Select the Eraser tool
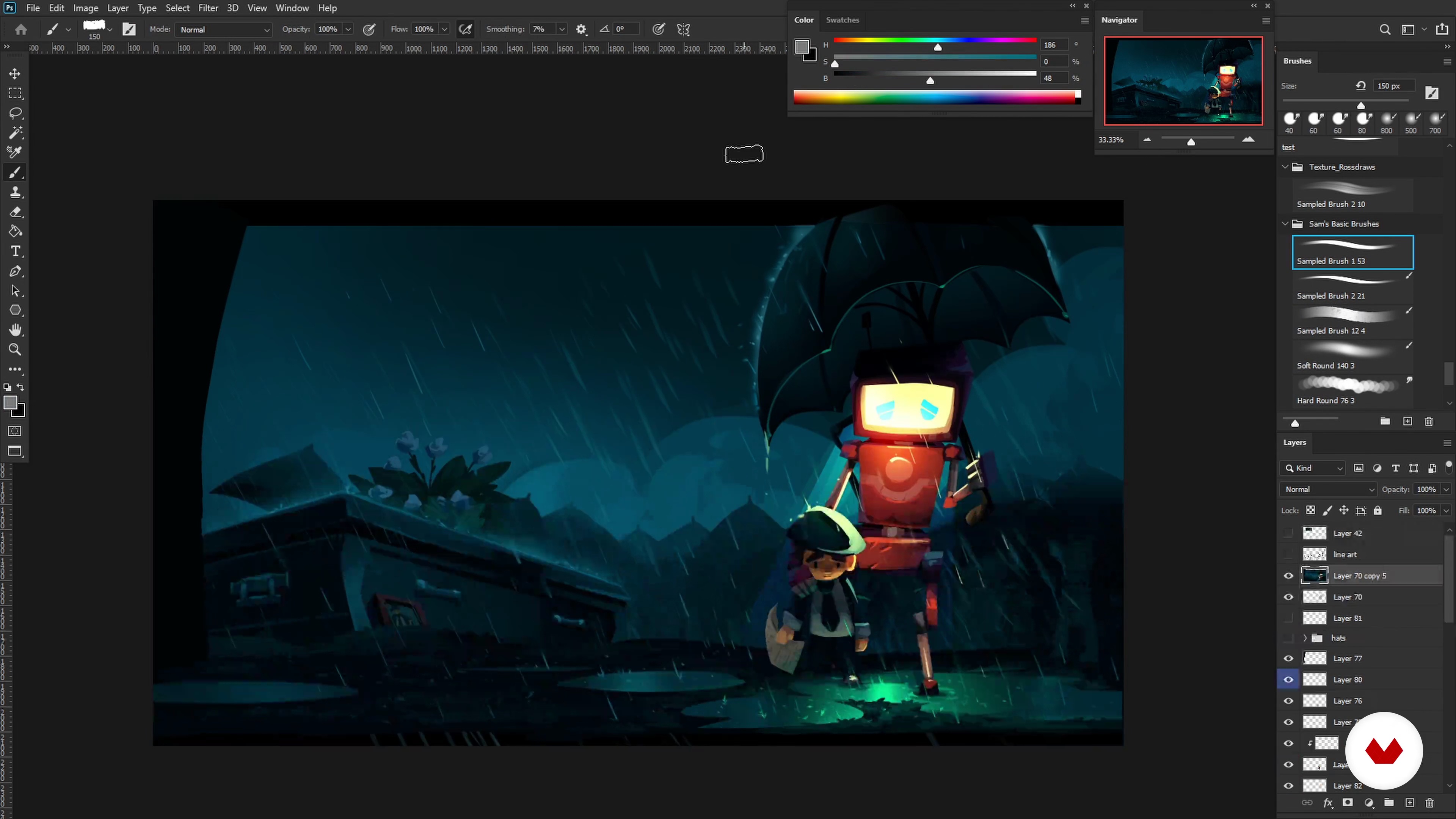1456x819 pixels. coord(15,212)
